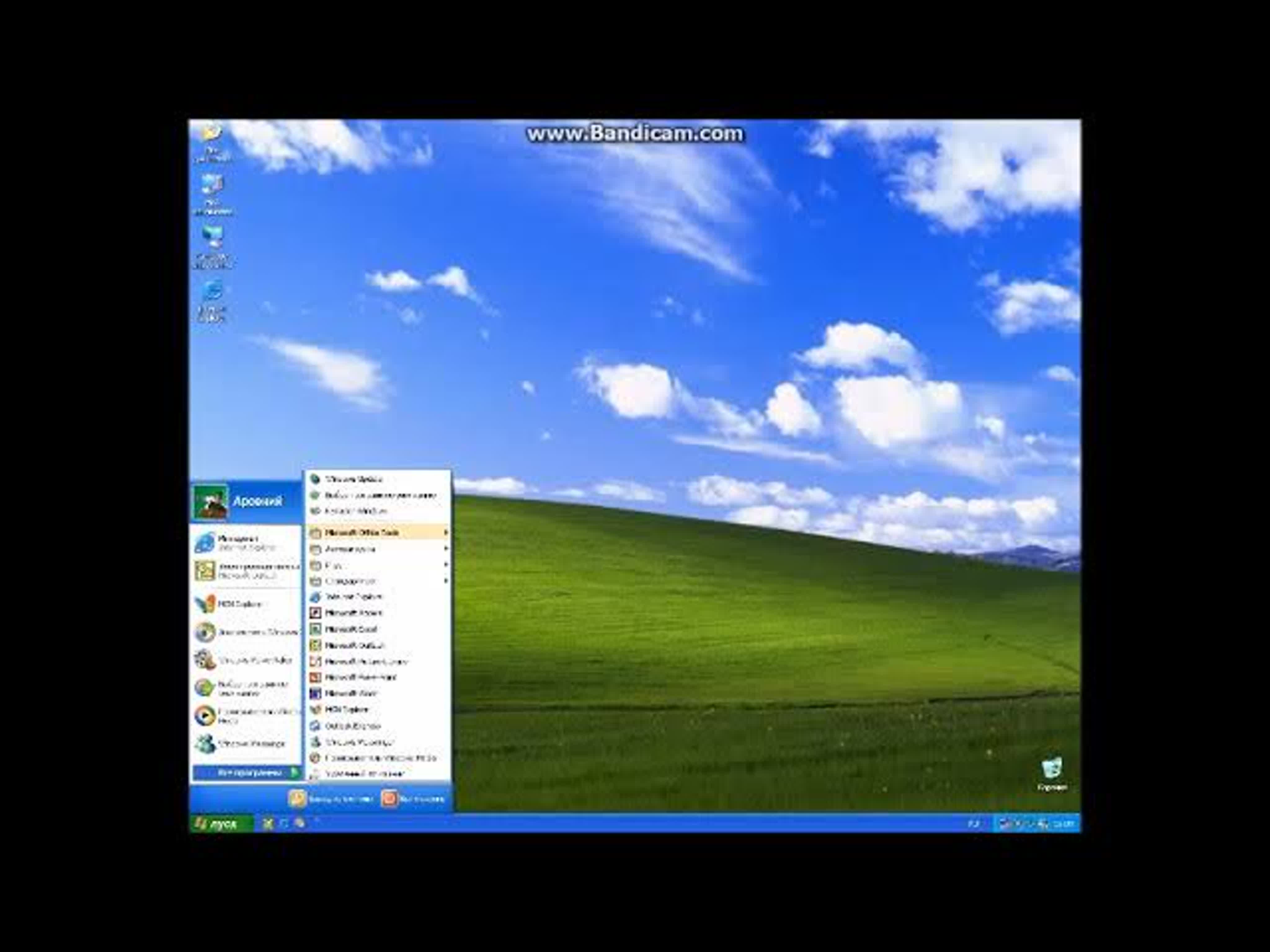
Task: Expand the Игры folder submenu
Action: click(x=378, y=565)
